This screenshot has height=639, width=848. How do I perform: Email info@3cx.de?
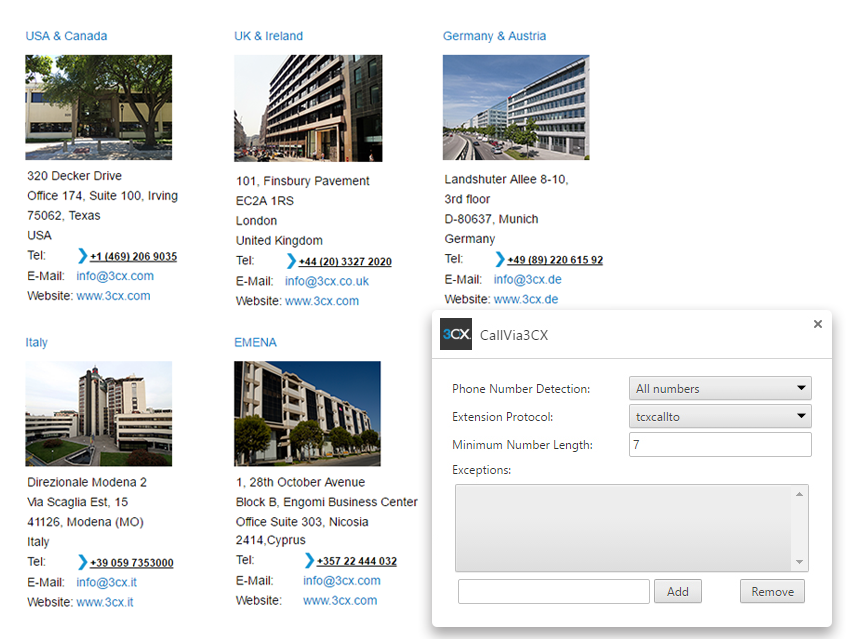(527, 279)
